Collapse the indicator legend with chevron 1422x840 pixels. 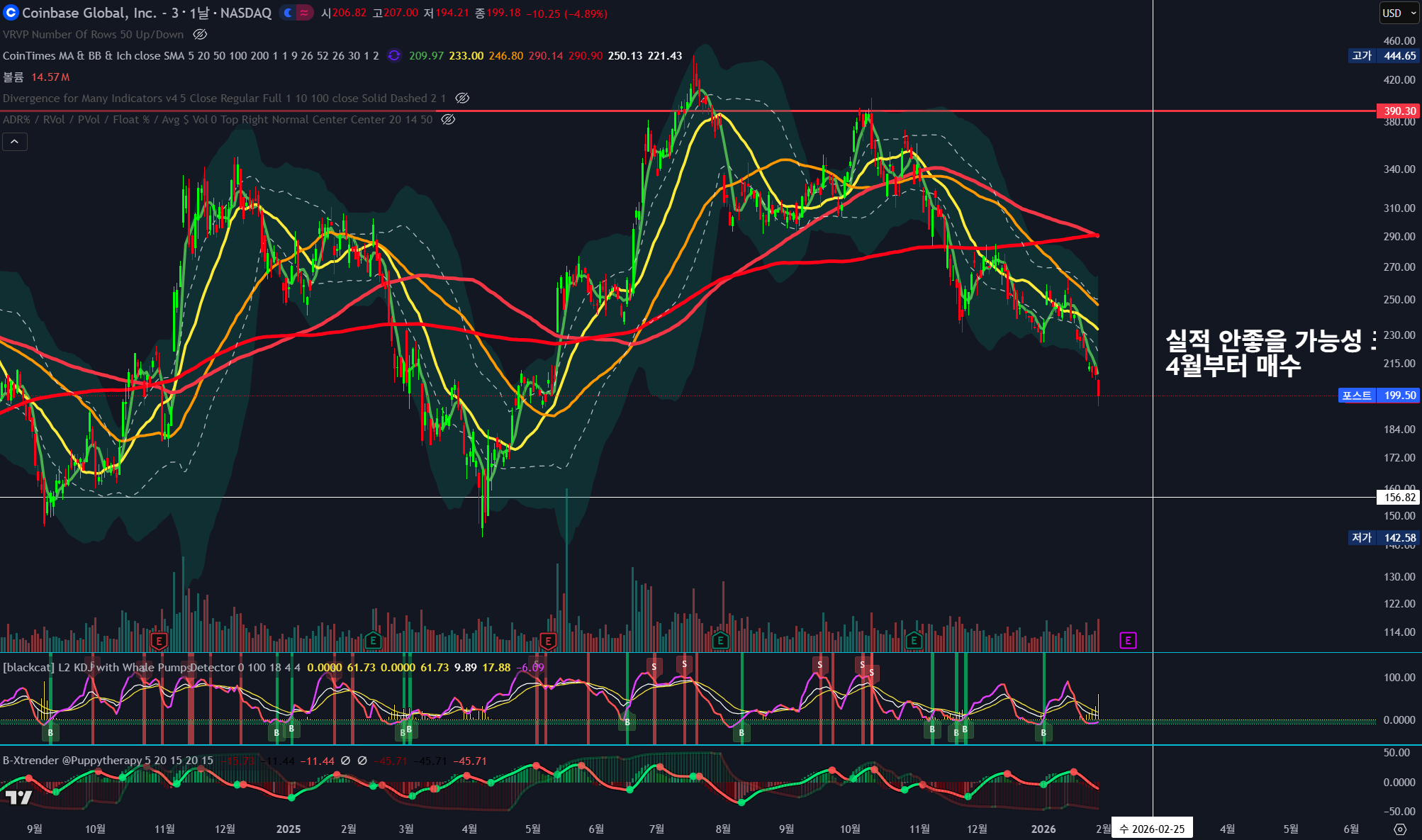(14, 142)
